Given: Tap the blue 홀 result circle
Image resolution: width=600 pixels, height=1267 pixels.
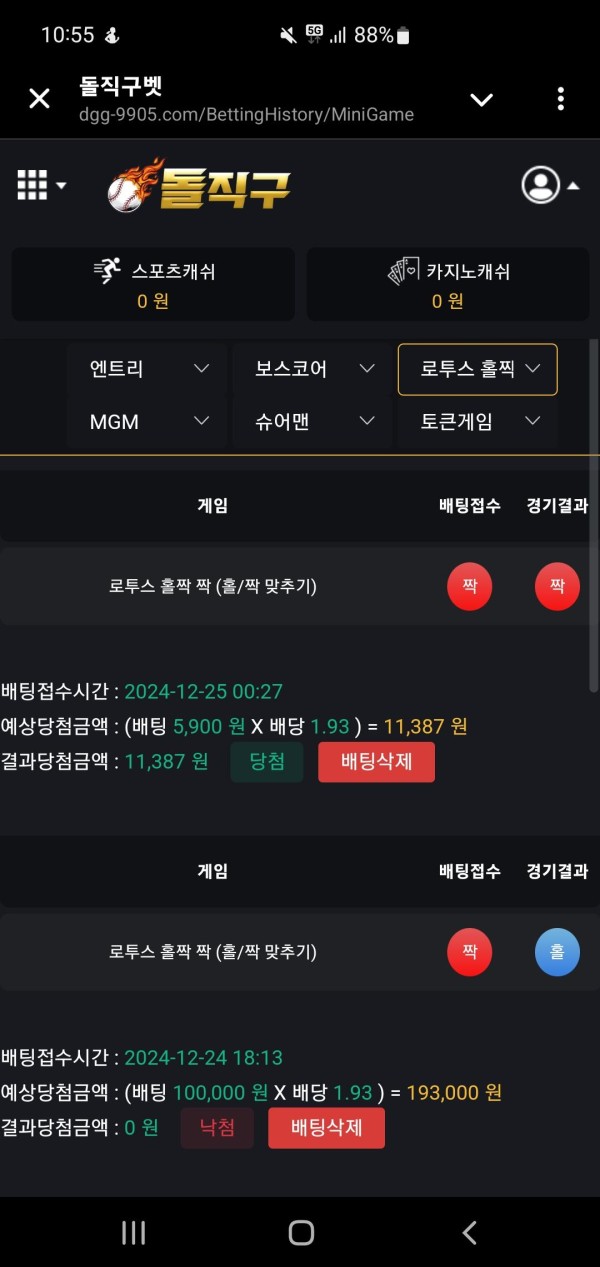Looking at the screenshot, I should point(557,952).
